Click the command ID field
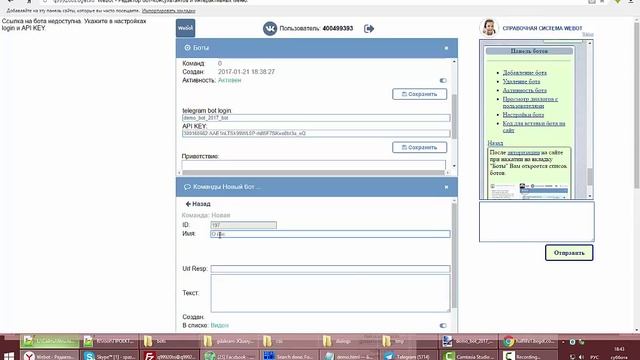 point(244,225)
